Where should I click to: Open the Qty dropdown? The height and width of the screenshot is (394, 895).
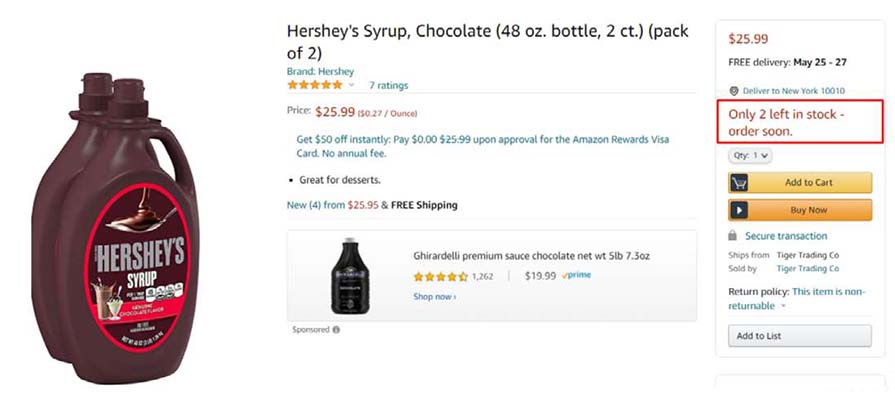[x=750, y=155]
